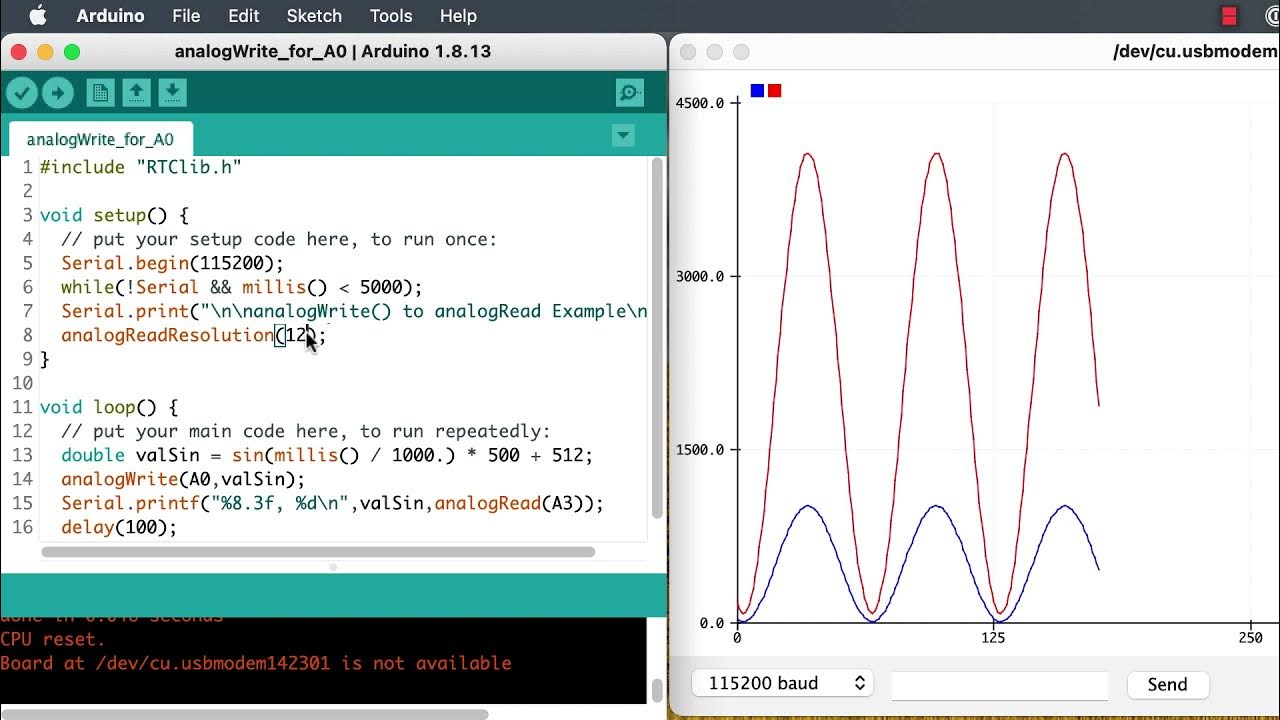The width and height of the screenshot is (1280, 720).
Task: Click the blue series legend swatch
Action: pyautogui.click(x=757, y=91)
